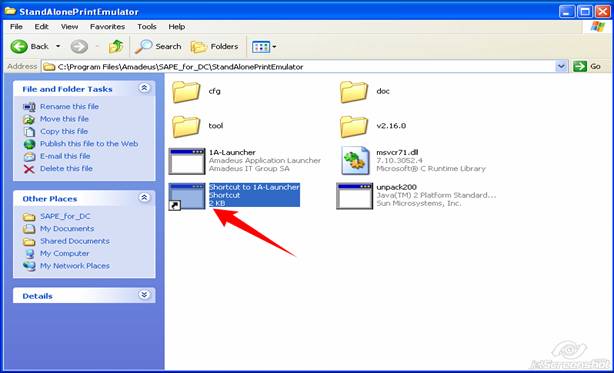
Task: Go to SAPE_for_DC in Other Places
Action: (65, 216)
